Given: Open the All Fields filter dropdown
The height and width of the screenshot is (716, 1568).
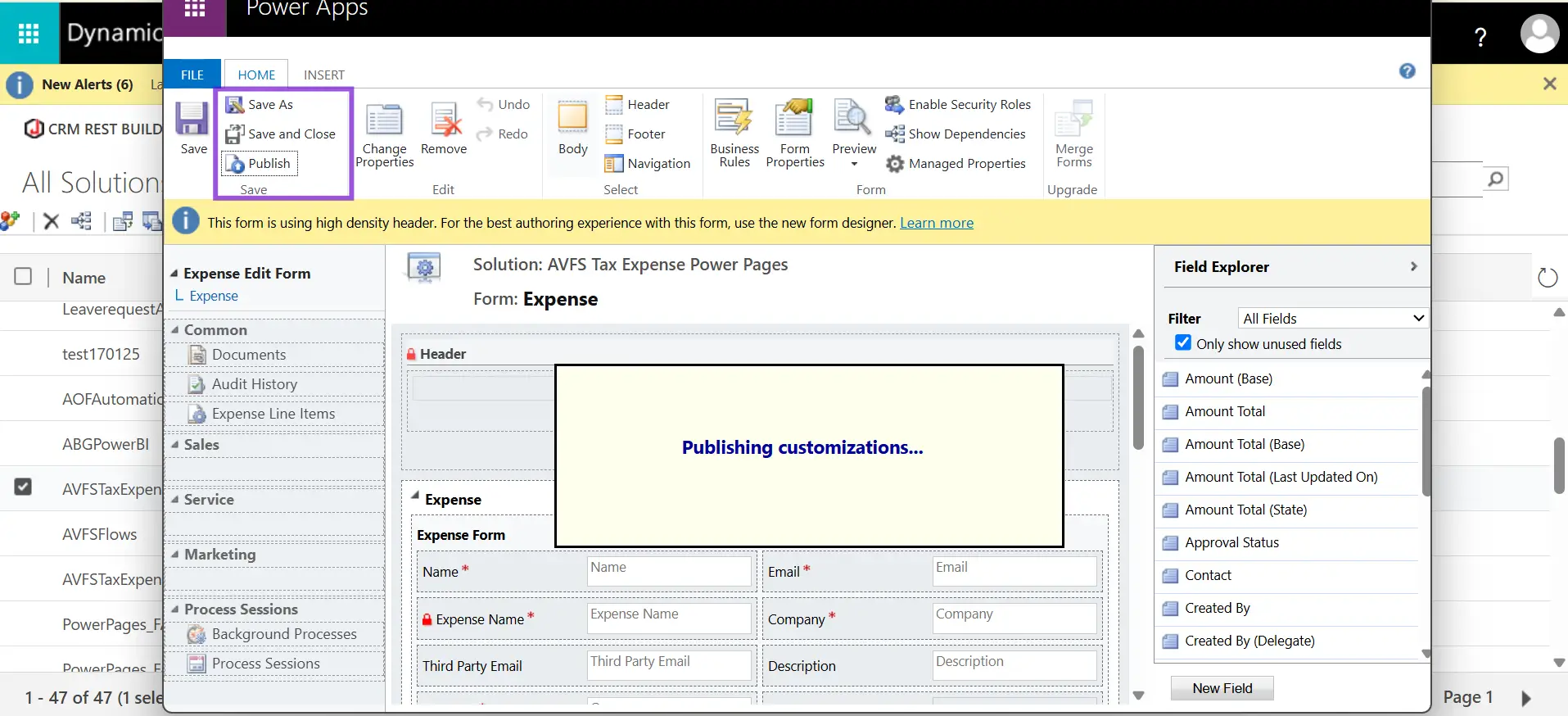Looking at the screenshot, I should (x=1333, y=319).
